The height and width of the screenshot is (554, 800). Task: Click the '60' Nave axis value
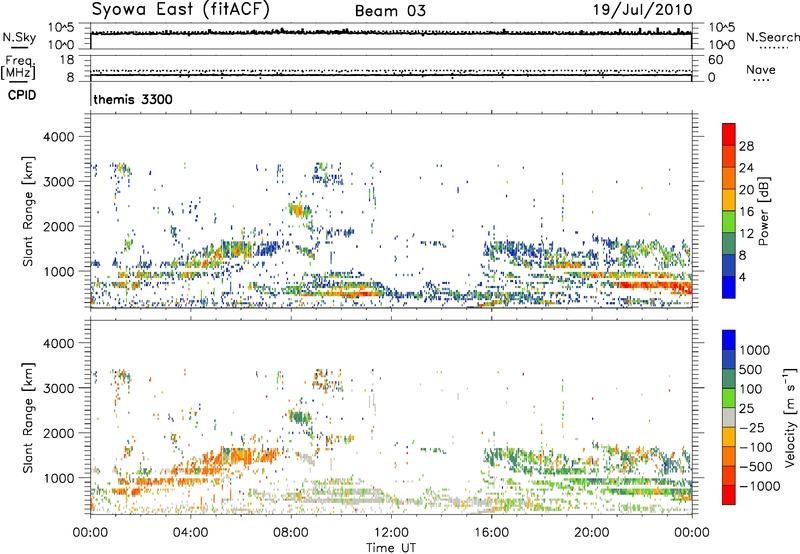[716, 60]
